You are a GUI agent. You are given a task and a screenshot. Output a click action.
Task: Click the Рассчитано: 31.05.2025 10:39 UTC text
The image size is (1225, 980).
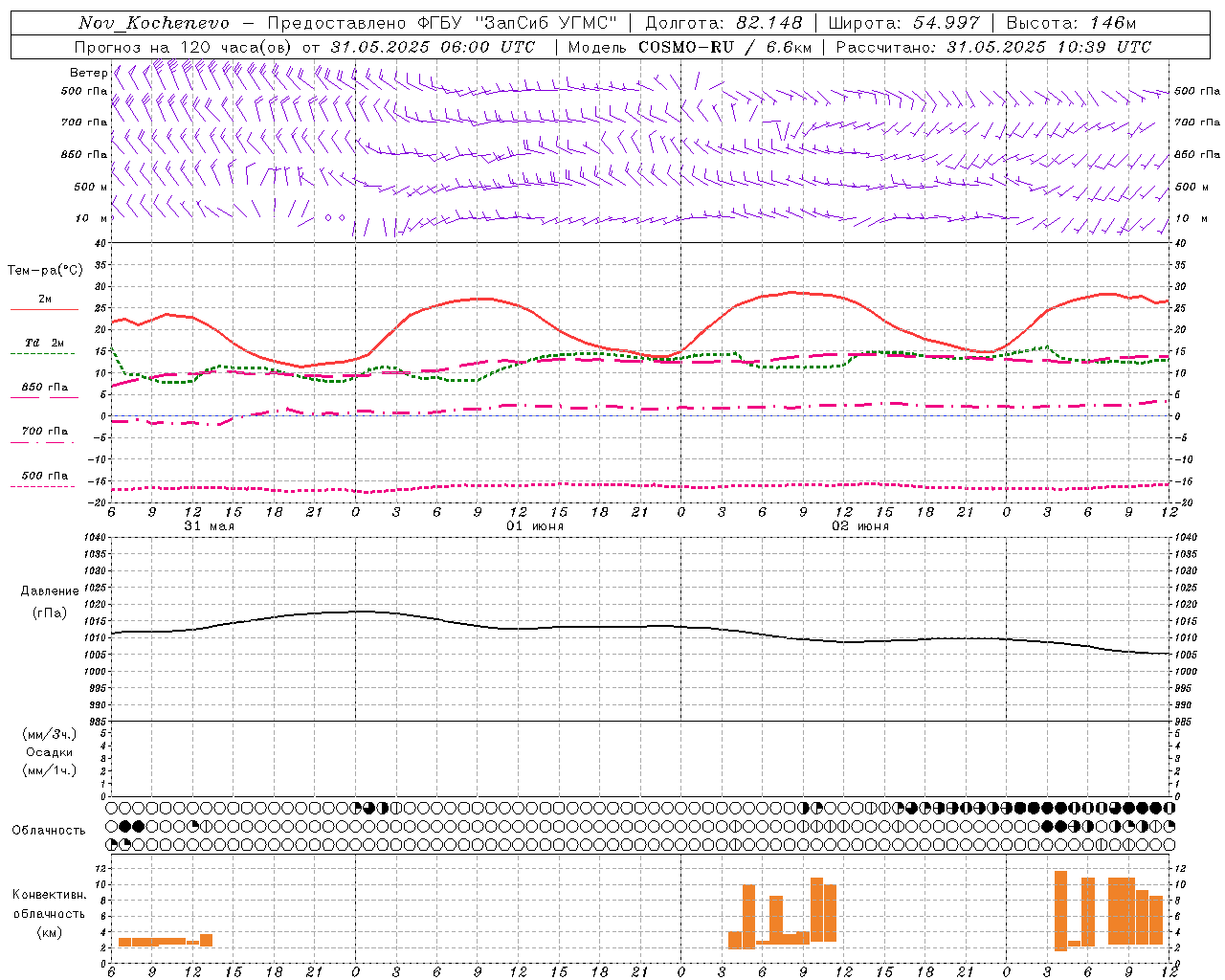[993, 47]
